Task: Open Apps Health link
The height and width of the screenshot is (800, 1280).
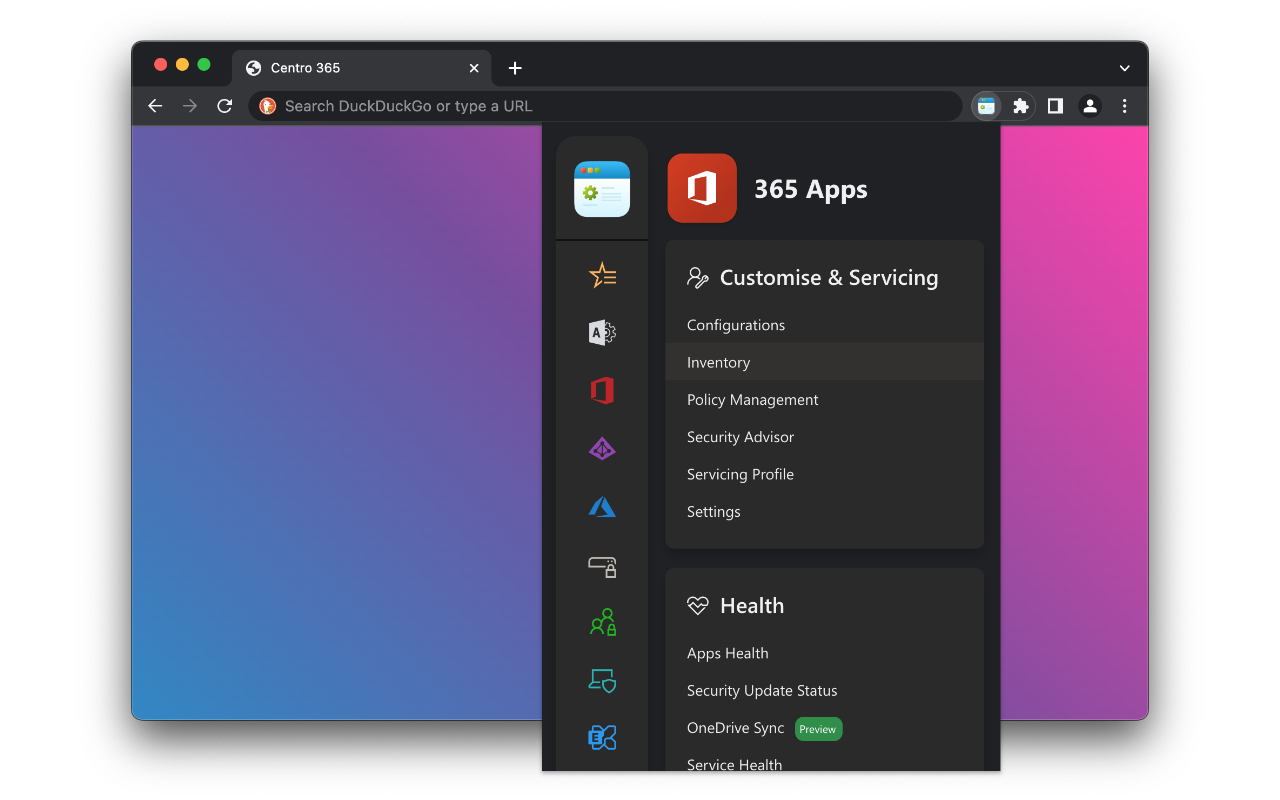Action: [728, 653]
